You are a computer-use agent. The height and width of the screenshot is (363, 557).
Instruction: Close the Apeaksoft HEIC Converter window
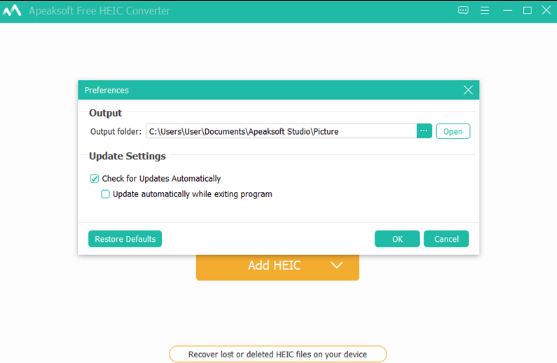point(546,10)
